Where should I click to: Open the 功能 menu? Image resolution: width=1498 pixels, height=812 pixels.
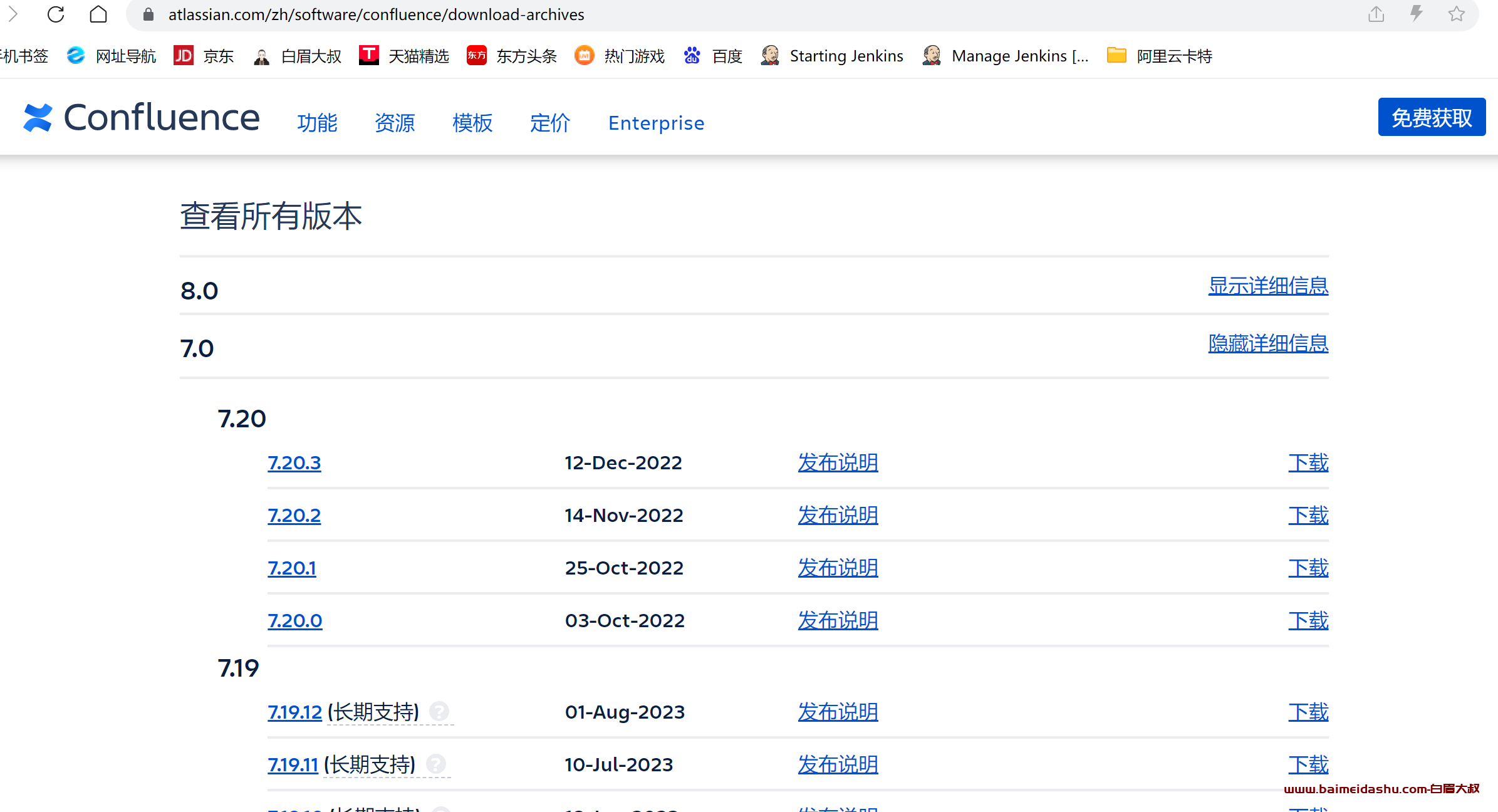tap(317, 123)
